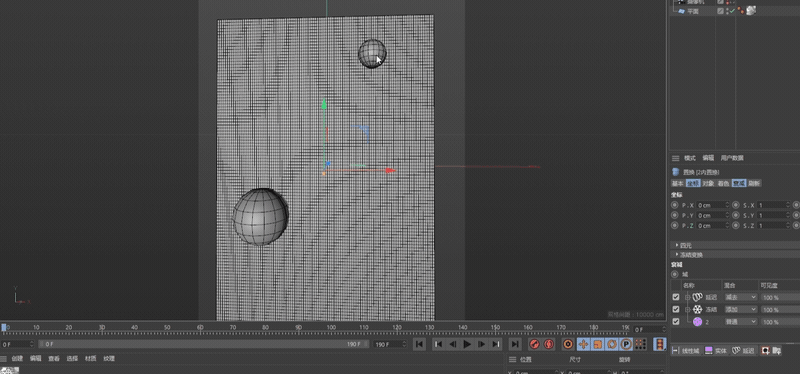Step forward one frame

click(x=481, y=344)
